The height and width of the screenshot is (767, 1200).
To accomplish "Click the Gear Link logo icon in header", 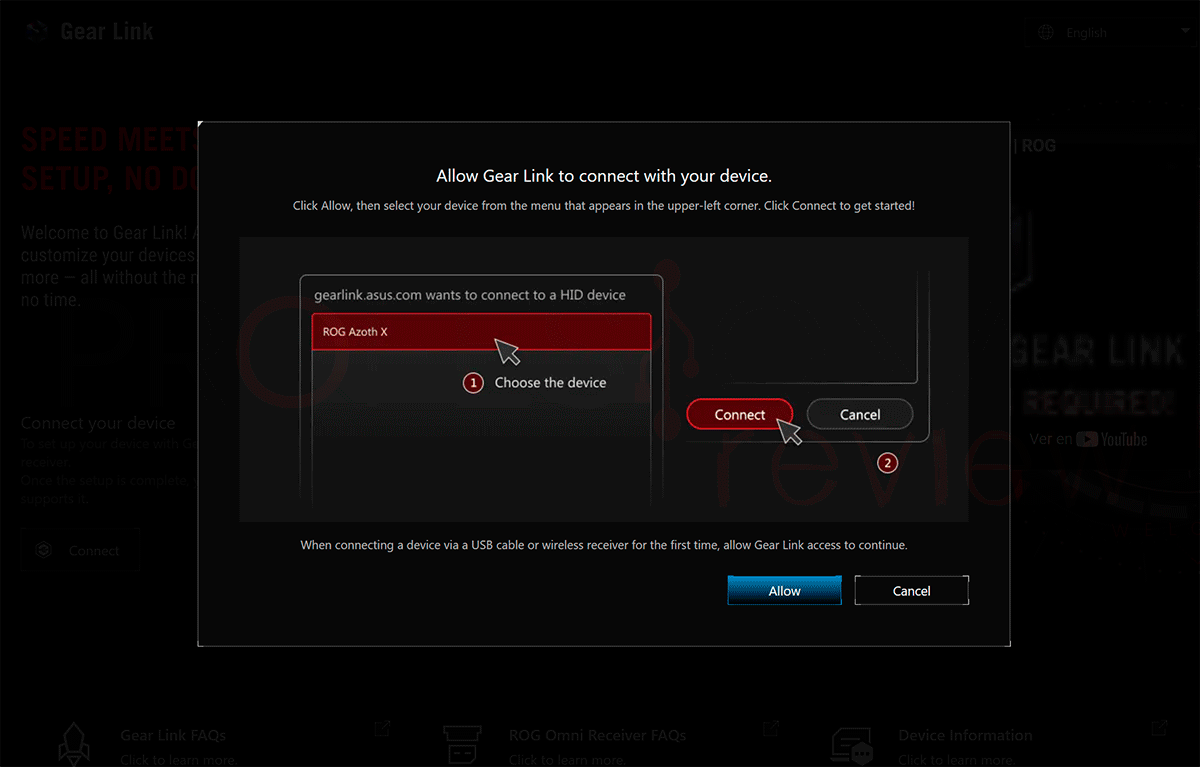I will (x=37, y=31).
